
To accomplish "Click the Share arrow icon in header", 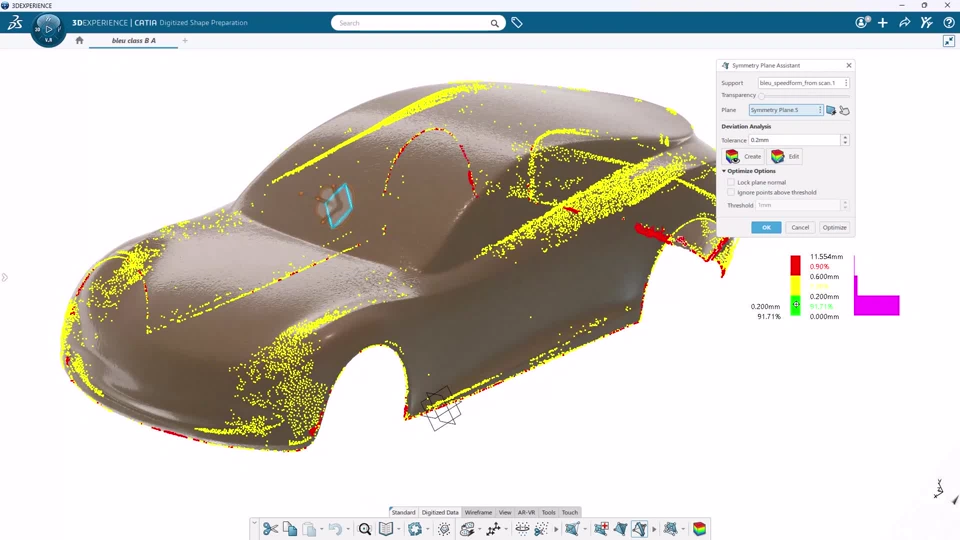I will point(904,23).
